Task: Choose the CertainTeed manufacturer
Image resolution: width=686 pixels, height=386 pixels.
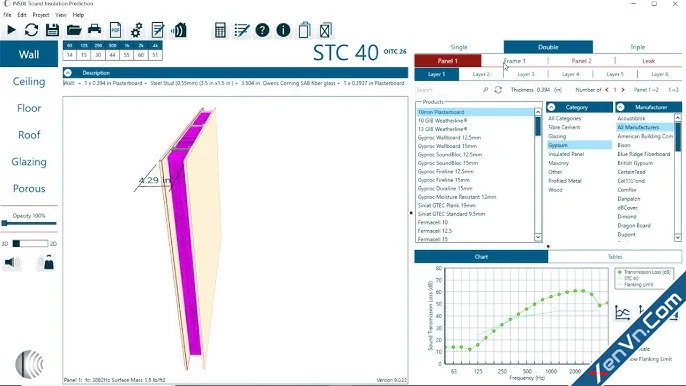Action: click(631, 172)
